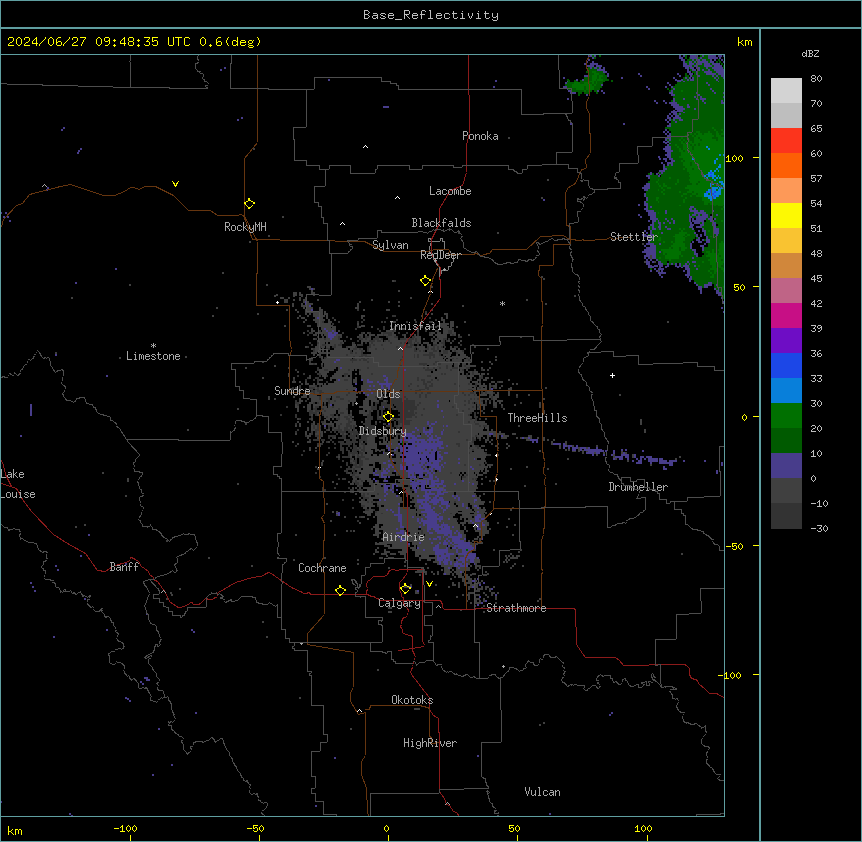Click the Base_Reflectivity title text
This screenshot has height=842, width=862.
[430, 15]
